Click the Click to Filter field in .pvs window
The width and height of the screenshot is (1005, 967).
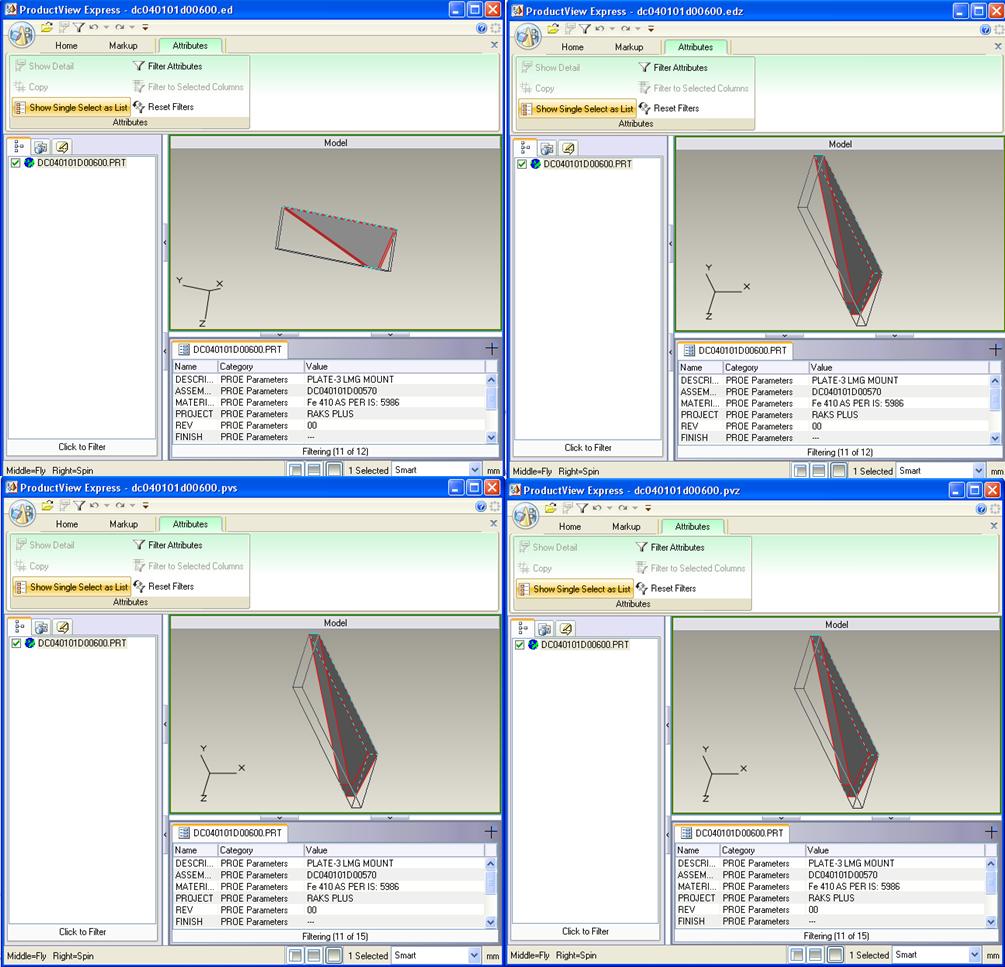point(82,932)
